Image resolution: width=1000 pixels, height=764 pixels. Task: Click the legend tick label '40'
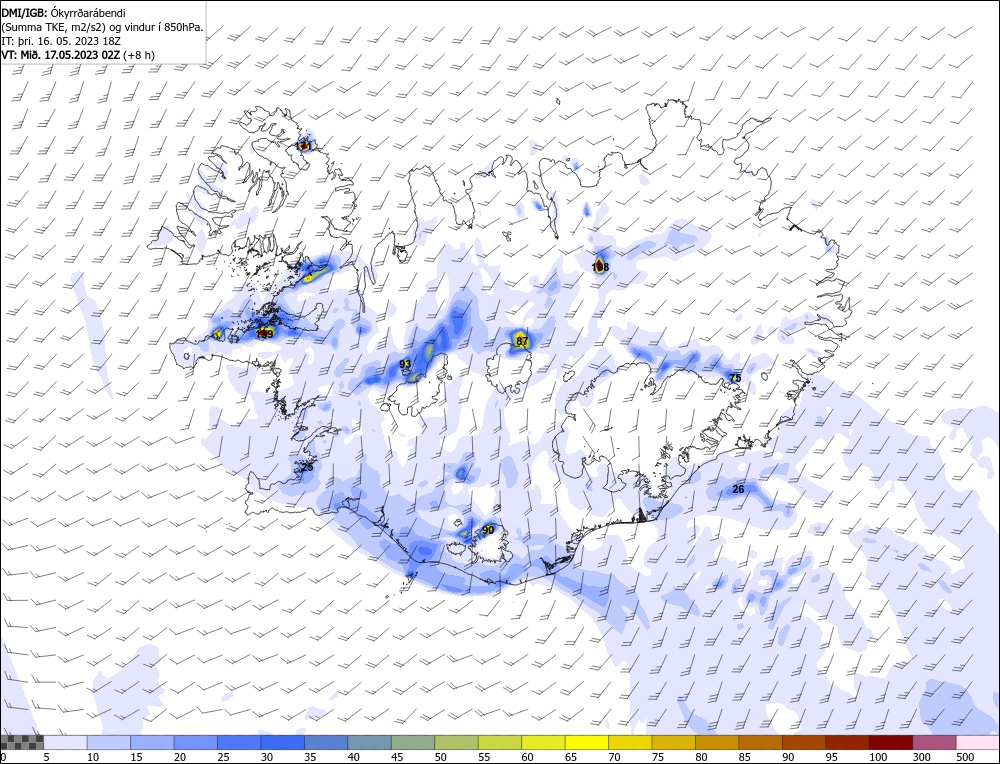(353, 757)
